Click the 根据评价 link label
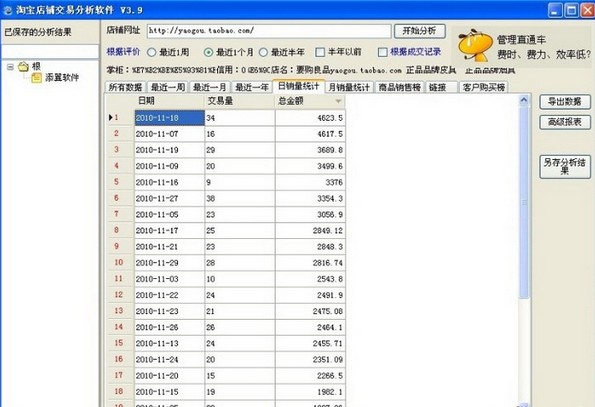 click(x=124, y=52)
